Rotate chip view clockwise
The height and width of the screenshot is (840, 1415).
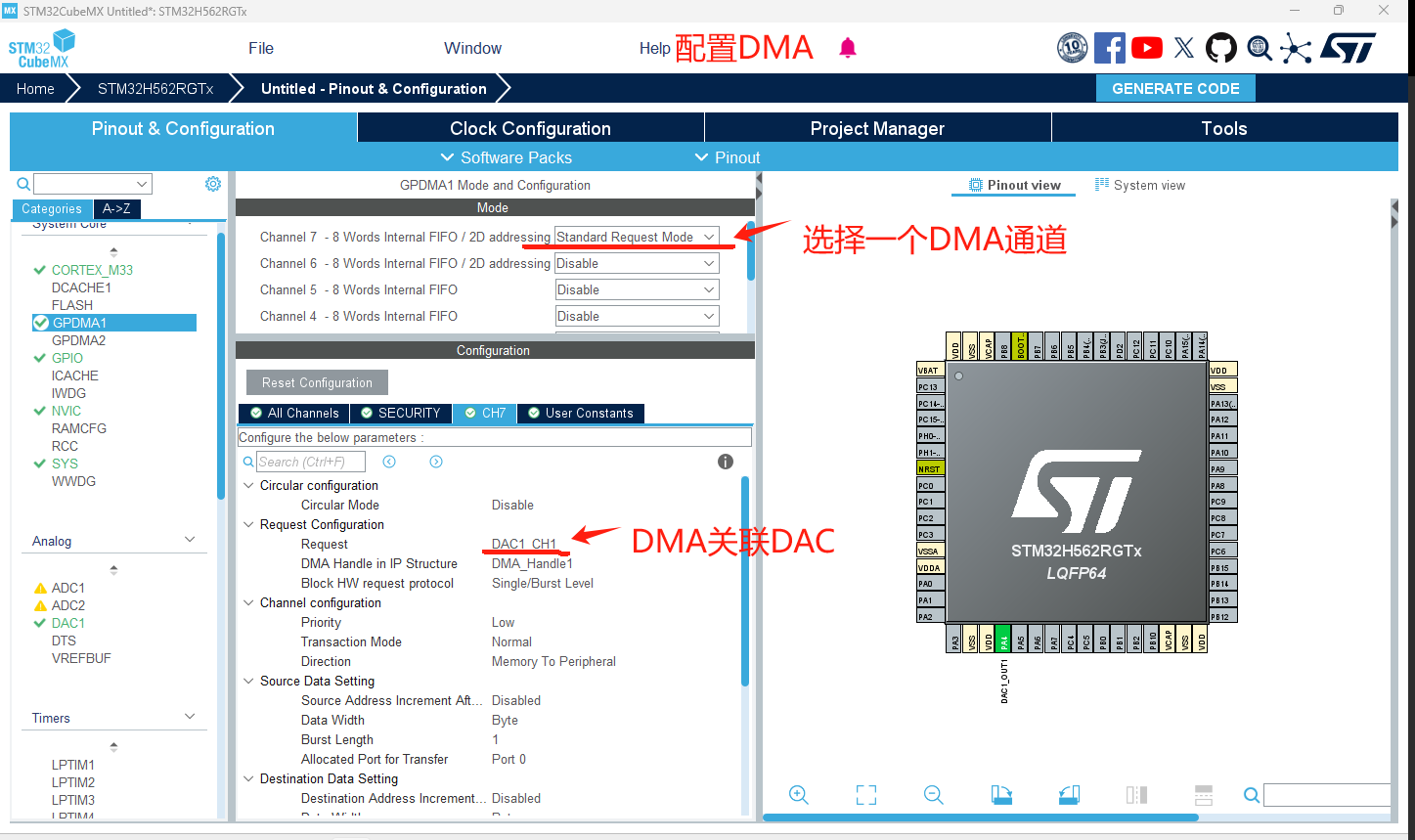[1001, 795]
